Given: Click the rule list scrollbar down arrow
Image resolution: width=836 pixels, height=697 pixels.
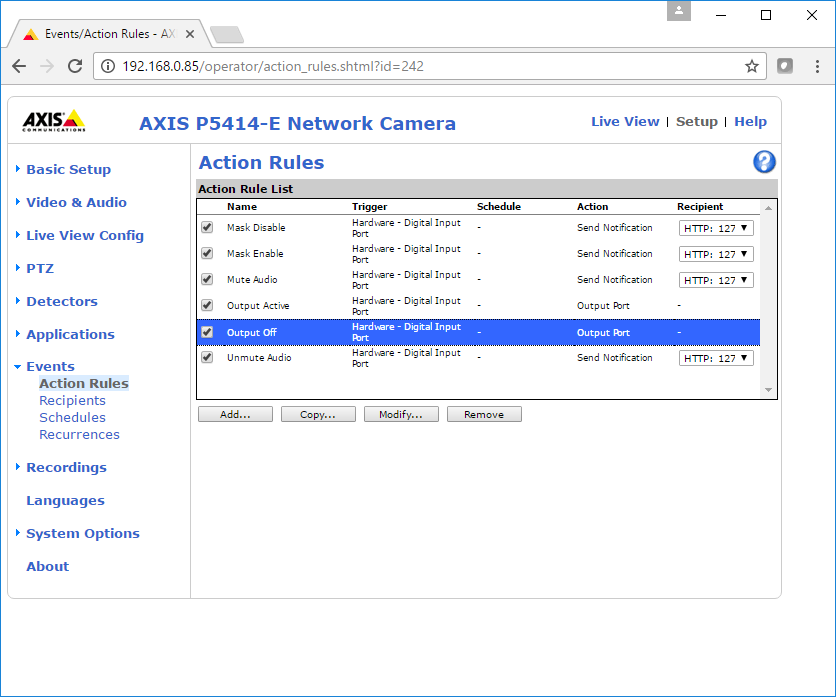Looking at the screenshot, I should [768, 390].
